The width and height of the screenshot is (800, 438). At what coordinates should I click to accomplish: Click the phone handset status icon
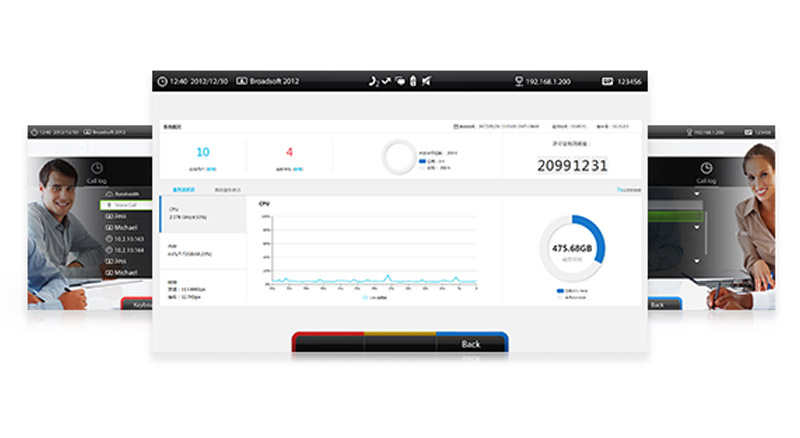click(372, 80)
